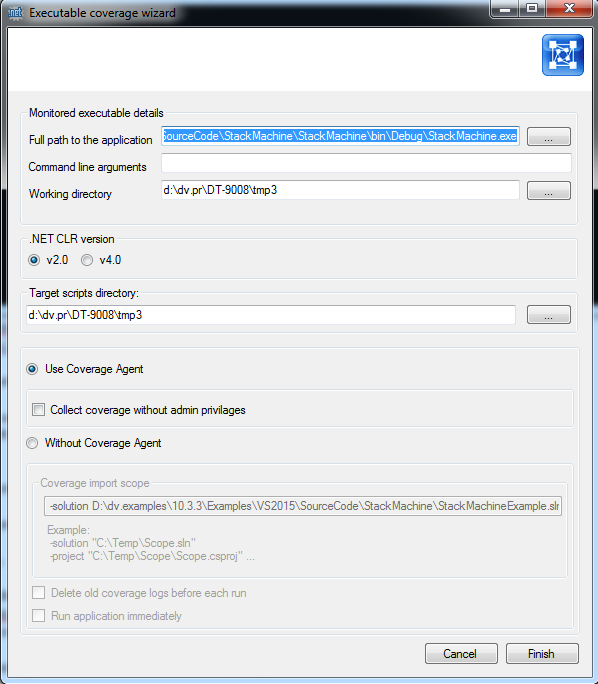Click the Cancel button
This screenshot has width=598, height=684.
pyautogui.click(x=461, y=653)
